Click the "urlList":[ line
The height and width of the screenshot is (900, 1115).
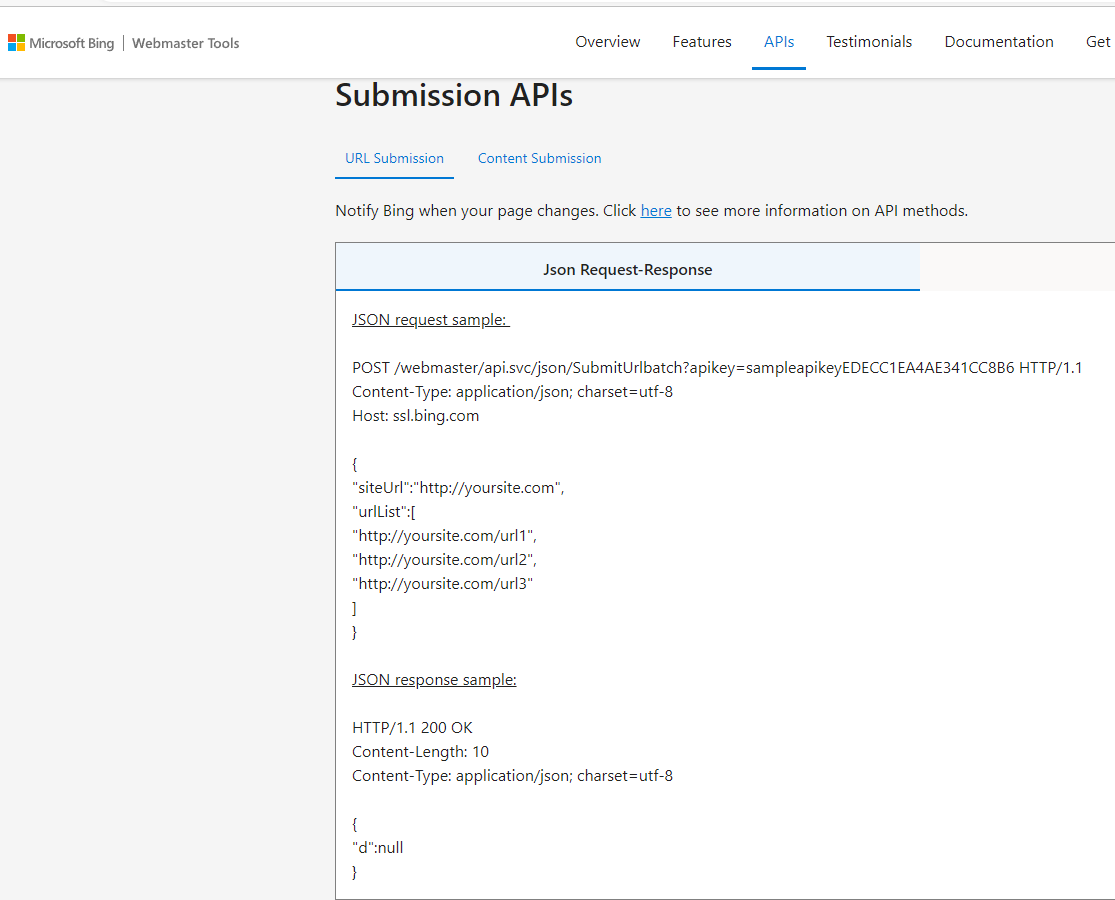tap(384, 512)
